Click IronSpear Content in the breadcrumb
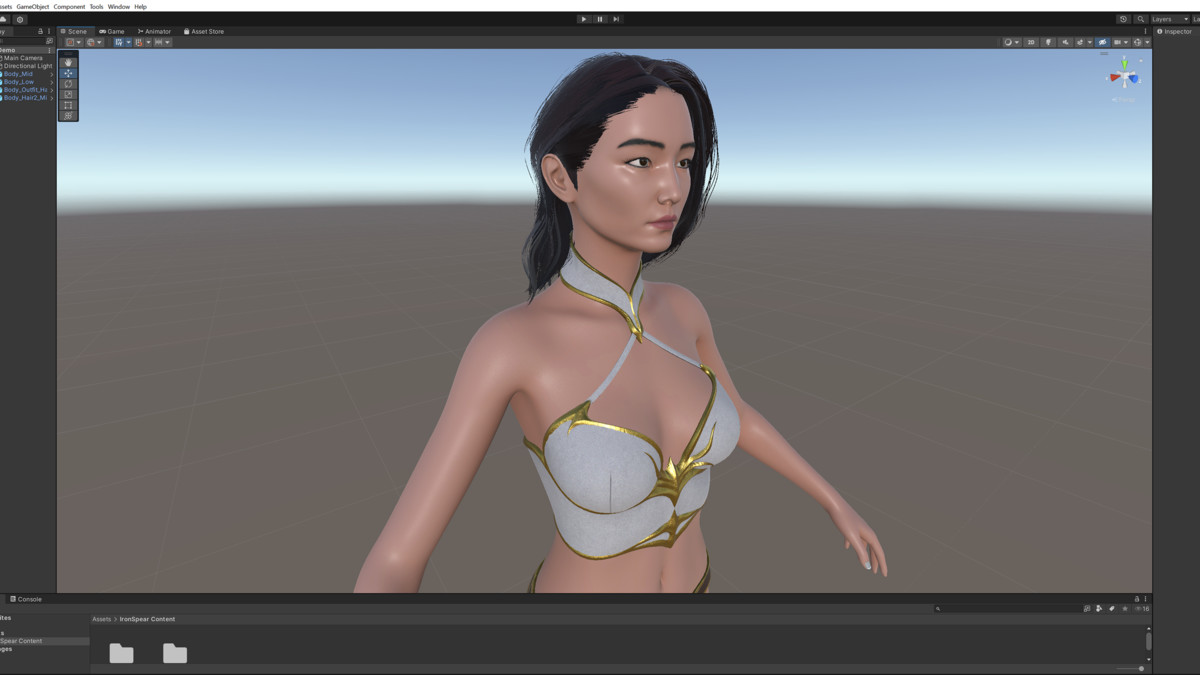 (149, 619)
